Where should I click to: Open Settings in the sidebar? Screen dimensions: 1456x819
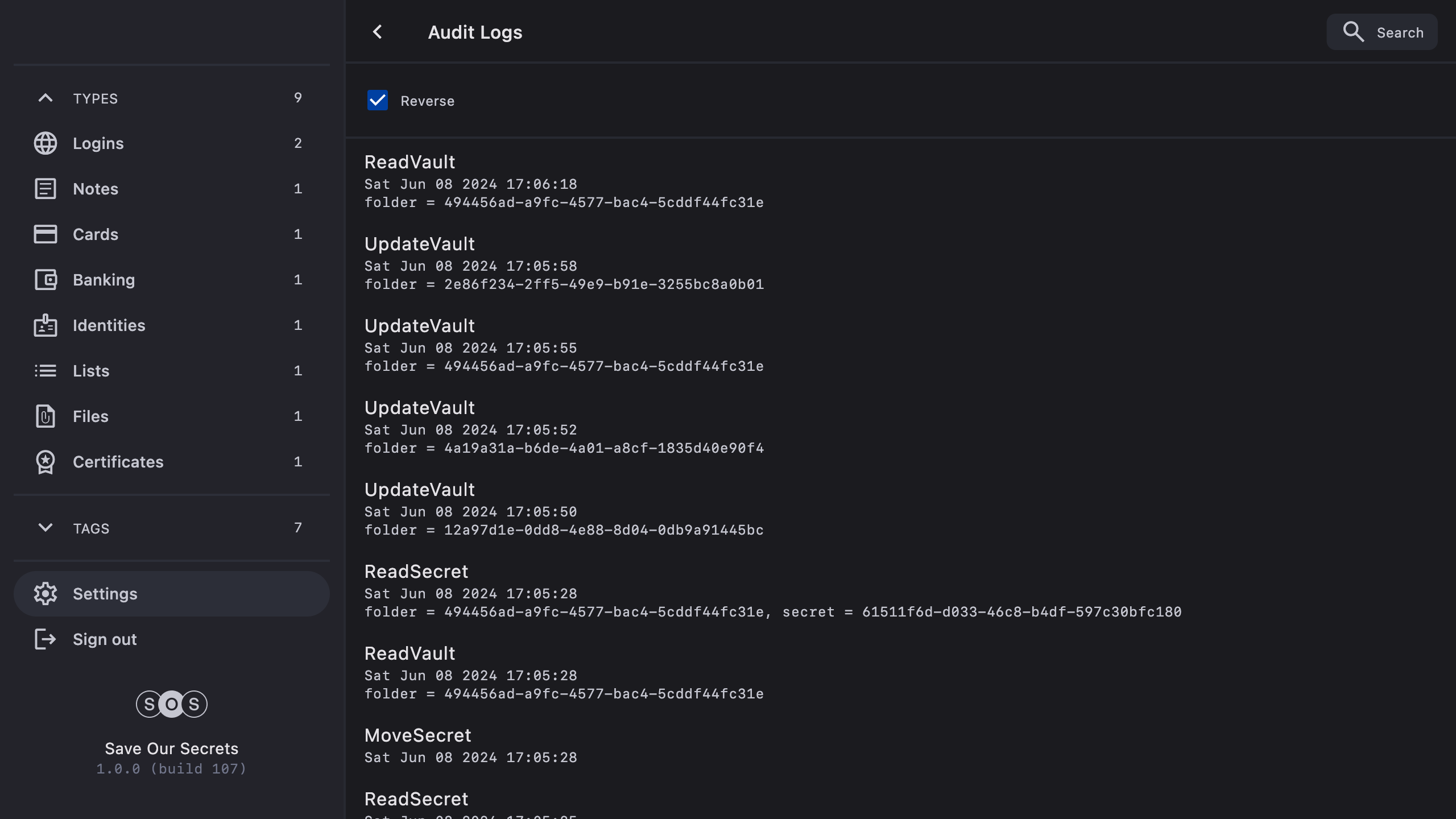171,594
